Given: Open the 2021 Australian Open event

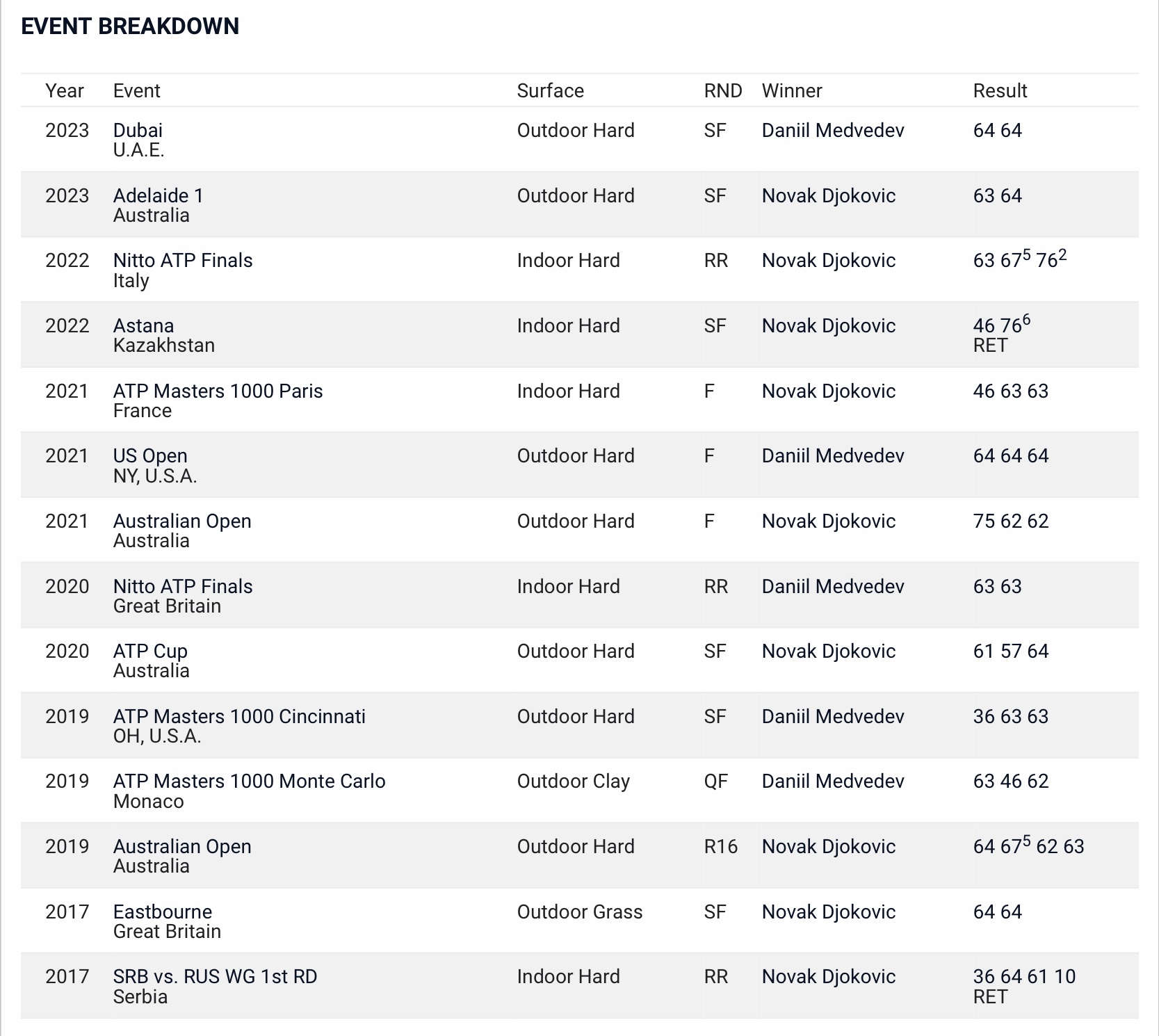Looking at the screenshot, I should [182, 521].
